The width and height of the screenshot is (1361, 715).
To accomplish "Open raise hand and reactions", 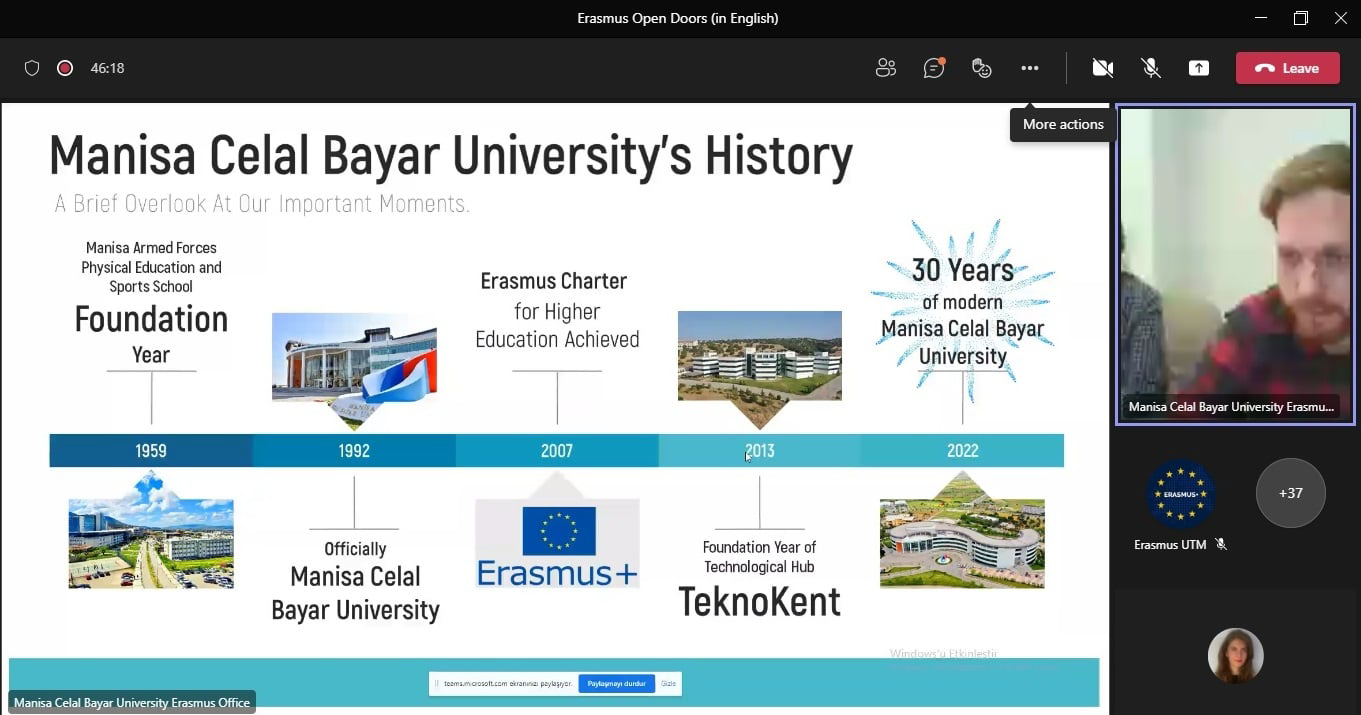I will coord(982,68).
